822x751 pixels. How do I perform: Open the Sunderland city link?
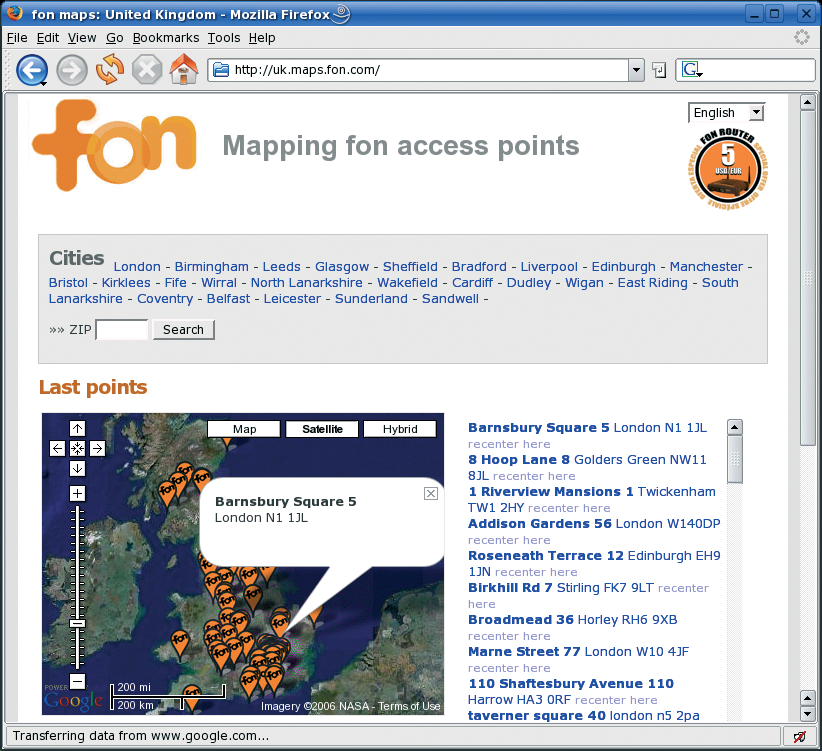(371, 299)
